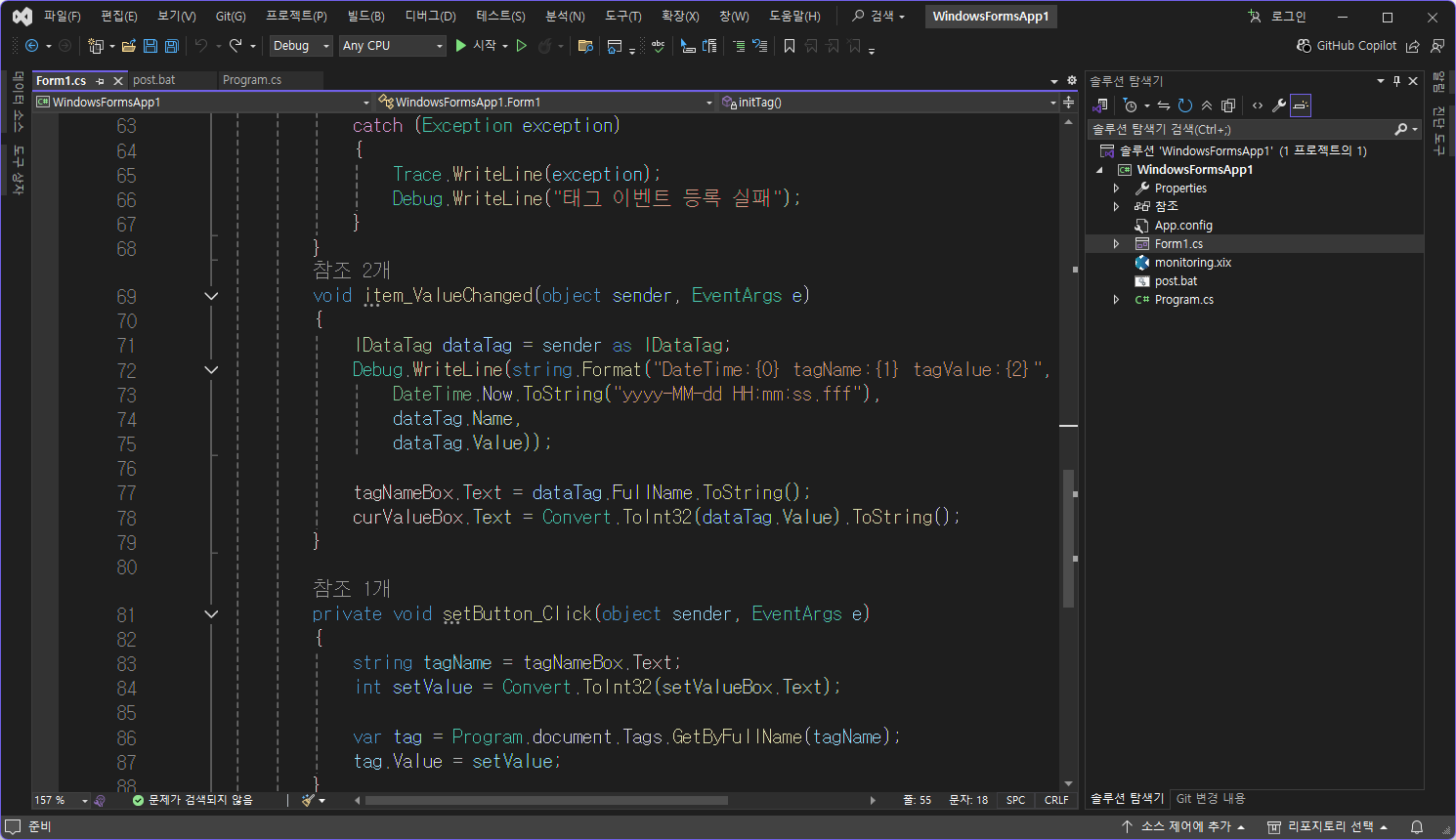Image resolution: width=1456 pixels, height=840 pixels.
Task: Expand the Properties node in the tree
Action: (x=1117, y=189)
